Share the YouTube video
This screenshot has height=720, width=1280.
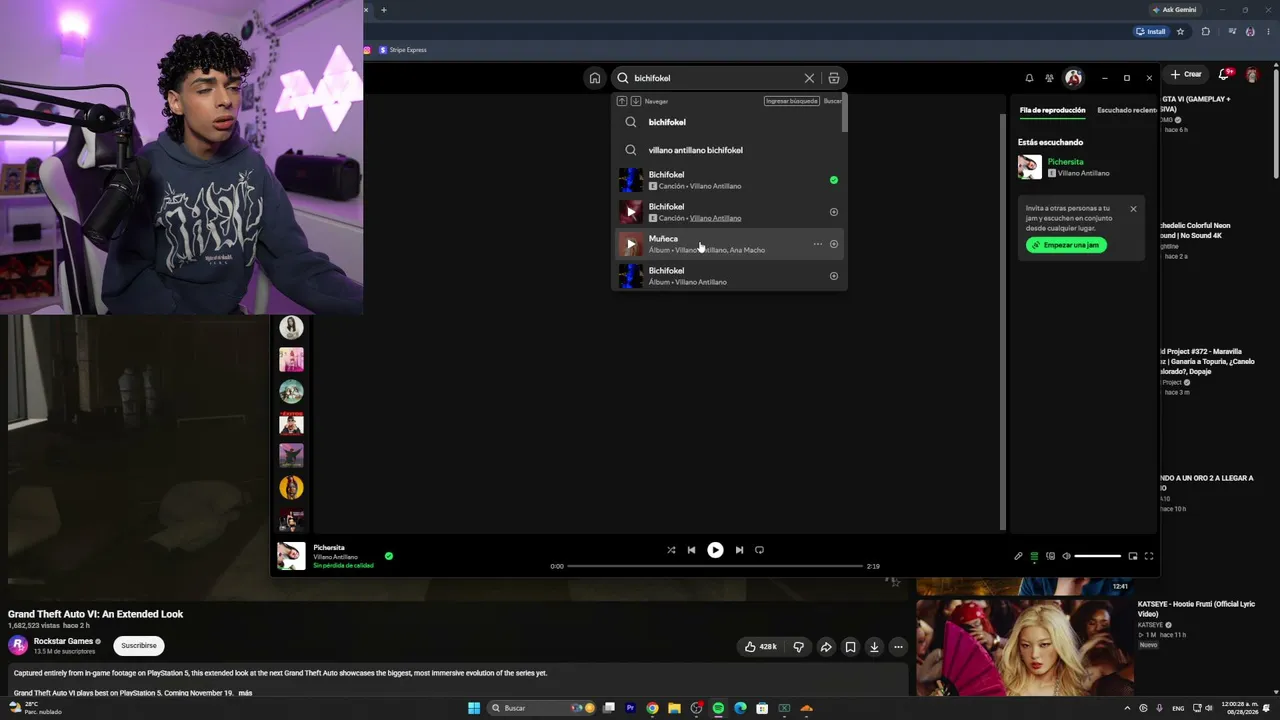click(x=826, y=647)
